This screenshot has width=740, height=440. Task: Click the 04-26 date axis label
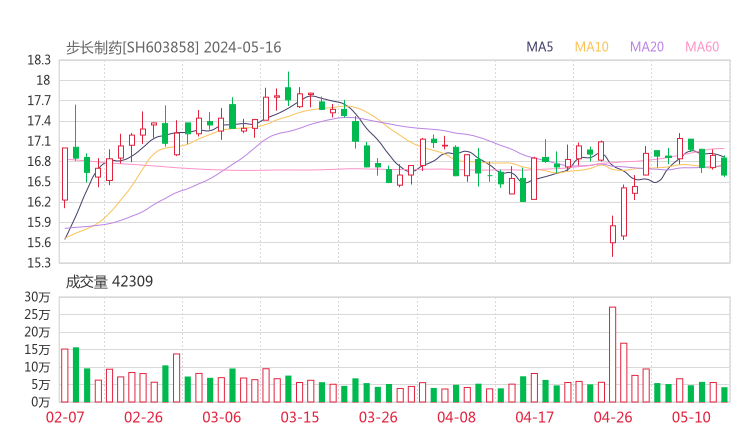pos(613,417)
